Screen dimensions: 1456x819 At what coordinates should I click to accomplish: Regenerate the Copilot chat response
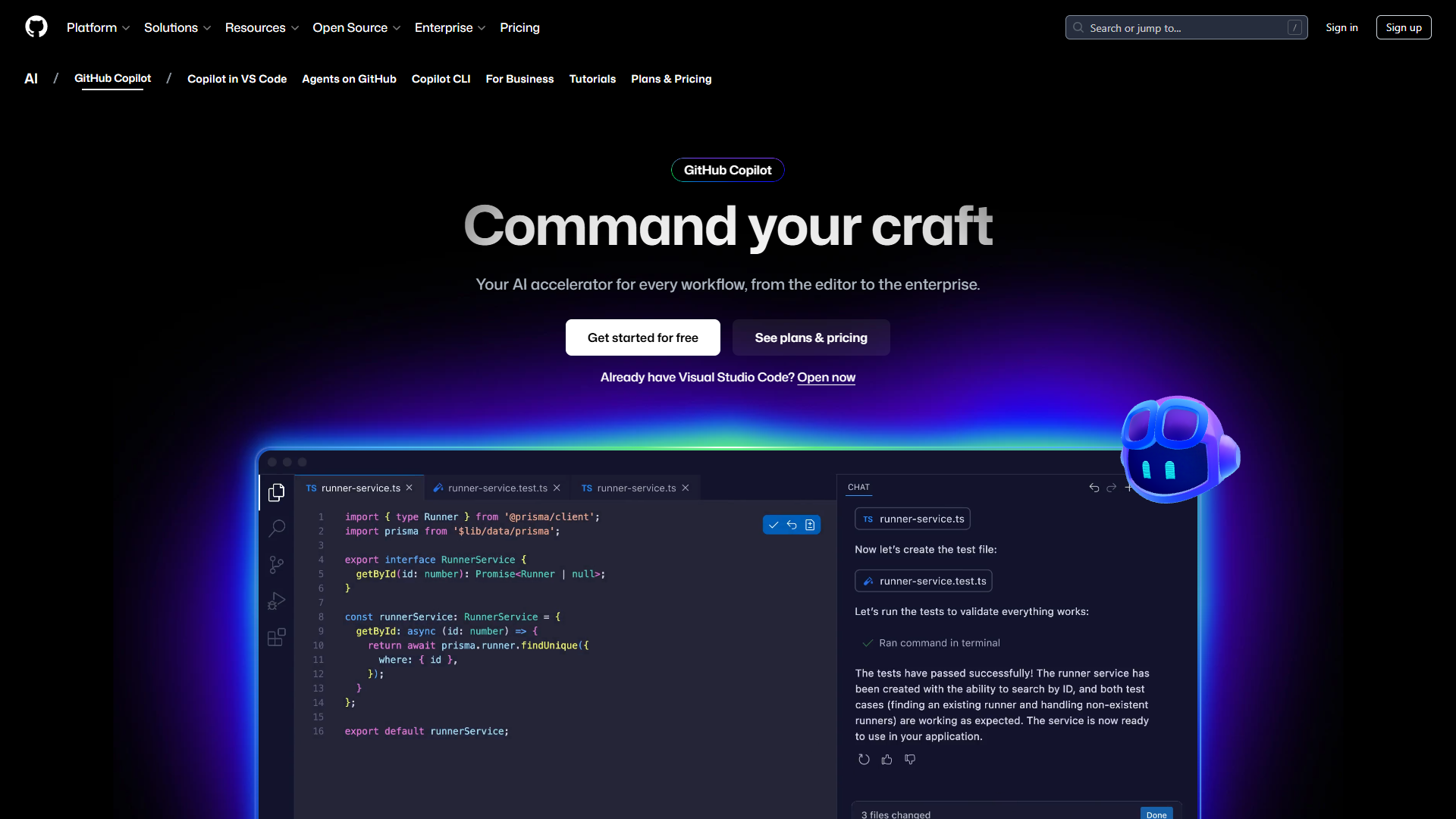864,759
